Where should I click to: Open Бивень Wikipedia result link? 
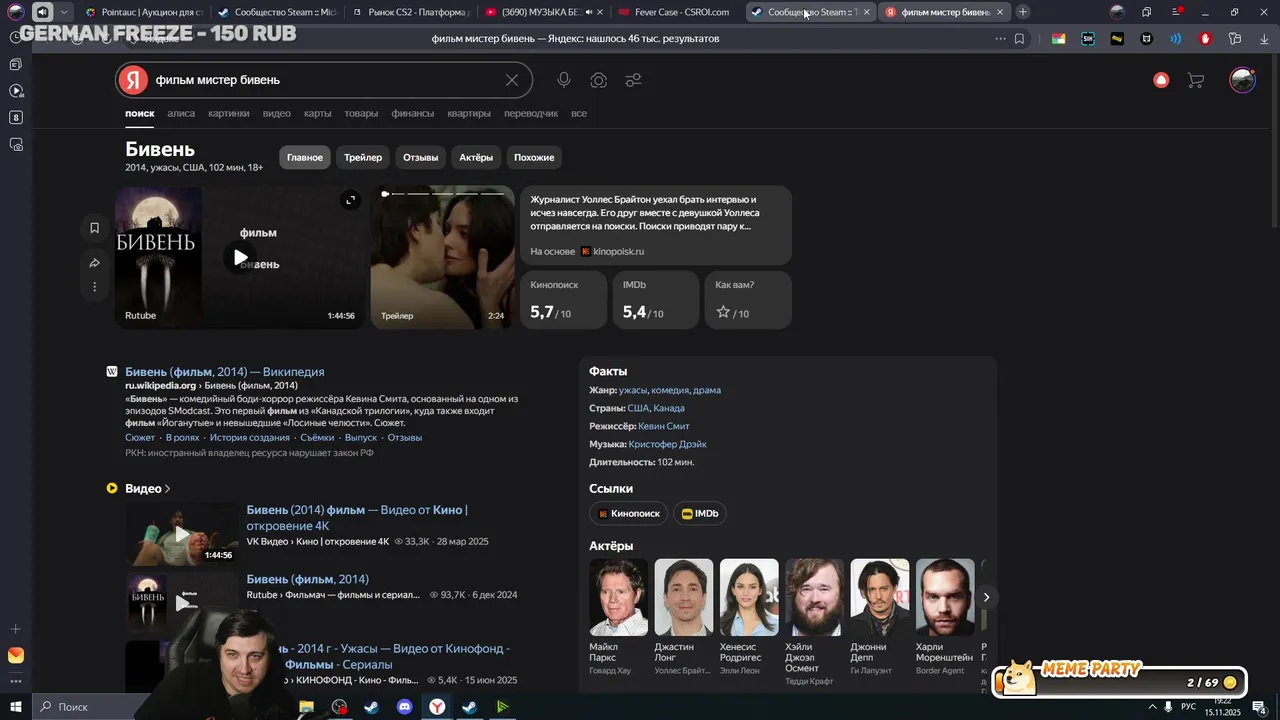[x=224, y=372]
